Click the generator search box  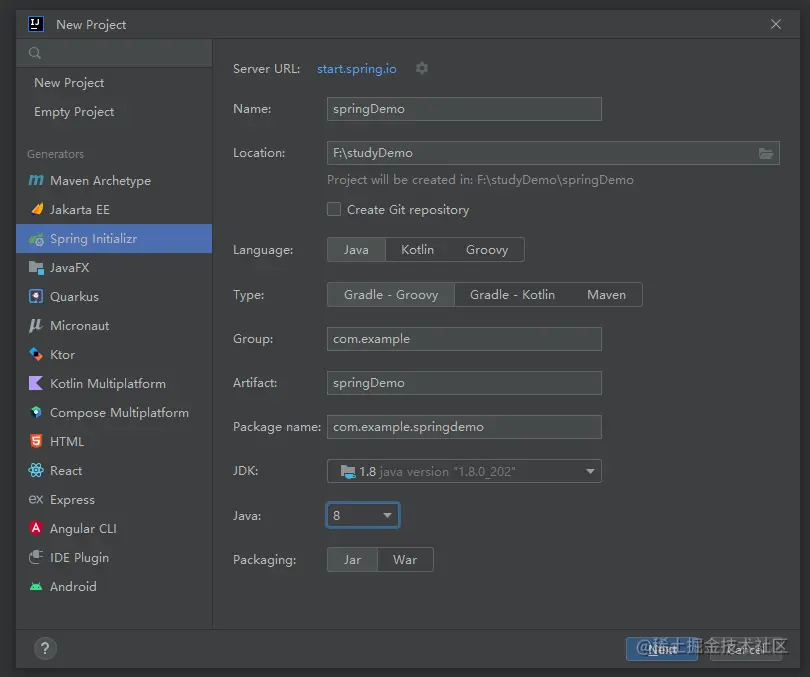click(114, 53)
